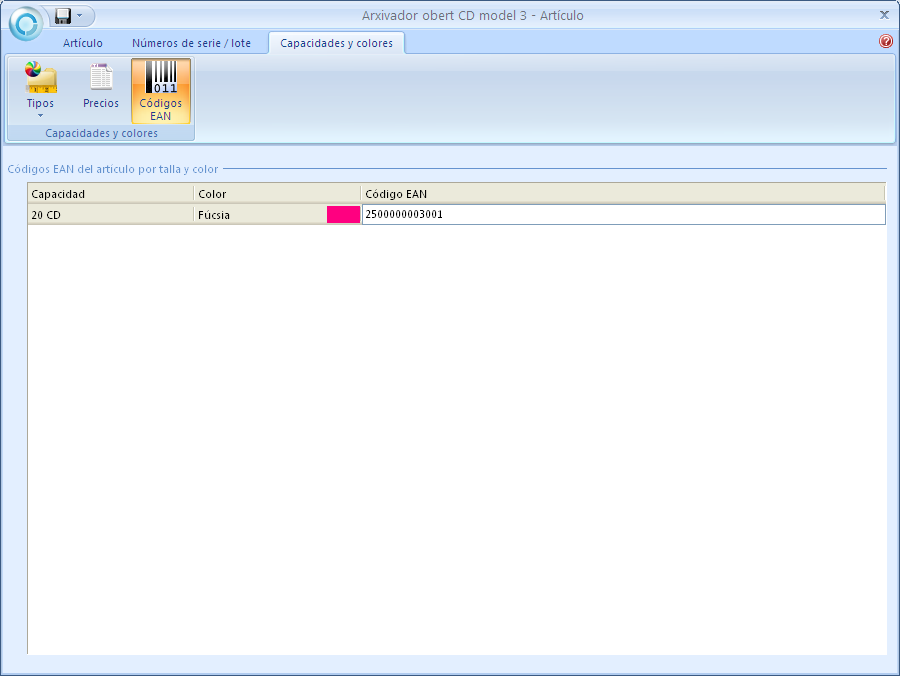
Task: Go to Números de serie / lote tab
Action: pos(191,43)
